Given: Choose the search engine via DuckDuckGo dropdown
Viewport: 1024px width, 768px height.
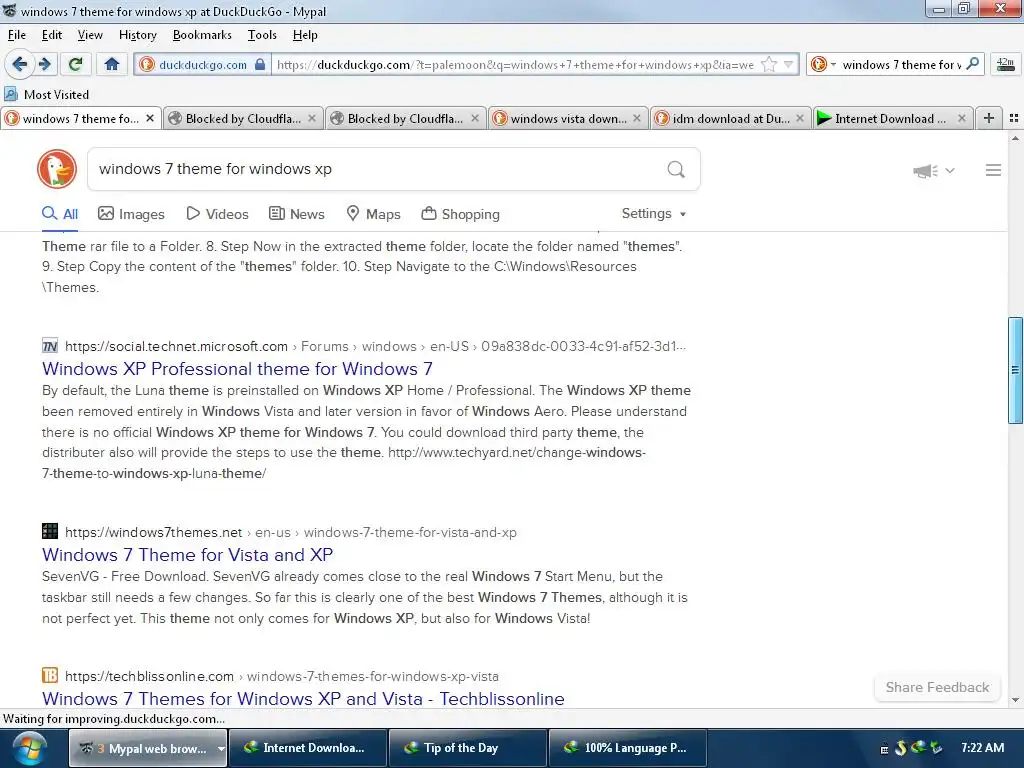Looking at the screenshot, I should pos(823,64).
